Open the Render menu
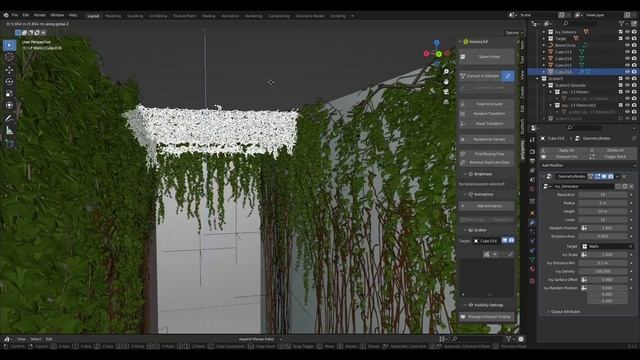640x360 pixels. click(x=40, y=15)
